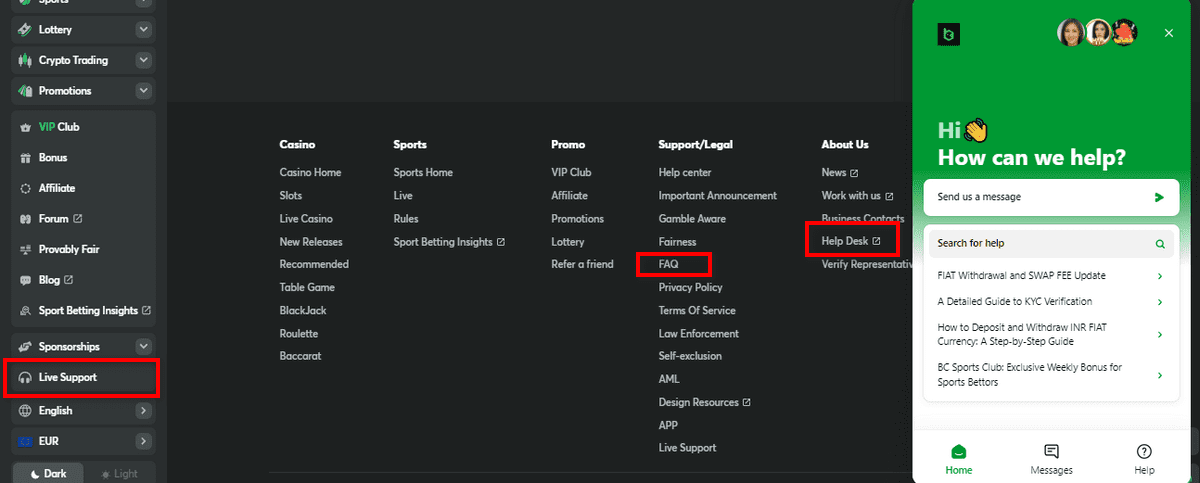Click the Search for help field
This screenshot has width=1200, height=483.
point(1051,243)
